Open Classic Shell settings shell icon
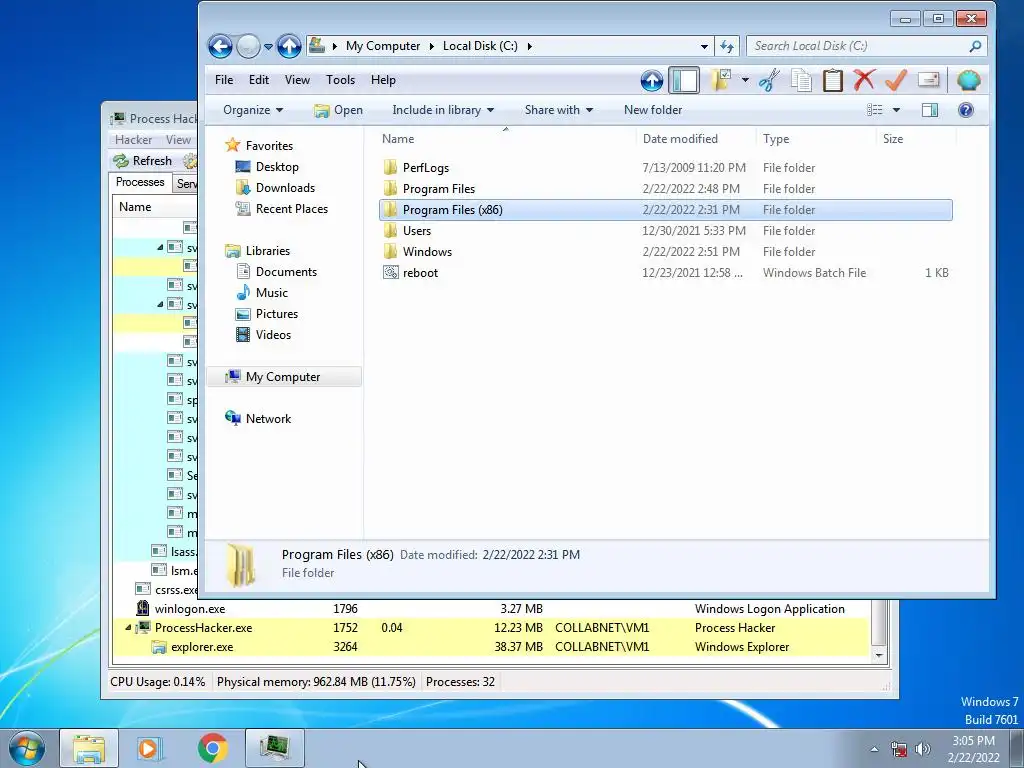Screen dimensions: 1024x768 968,80
